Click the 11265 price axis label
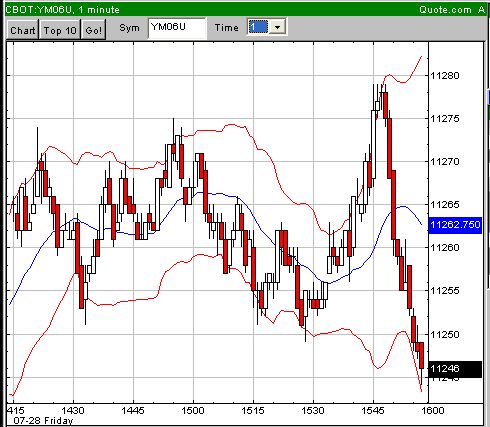The width and height of the screenshot is (490, 427). (445, 205)
